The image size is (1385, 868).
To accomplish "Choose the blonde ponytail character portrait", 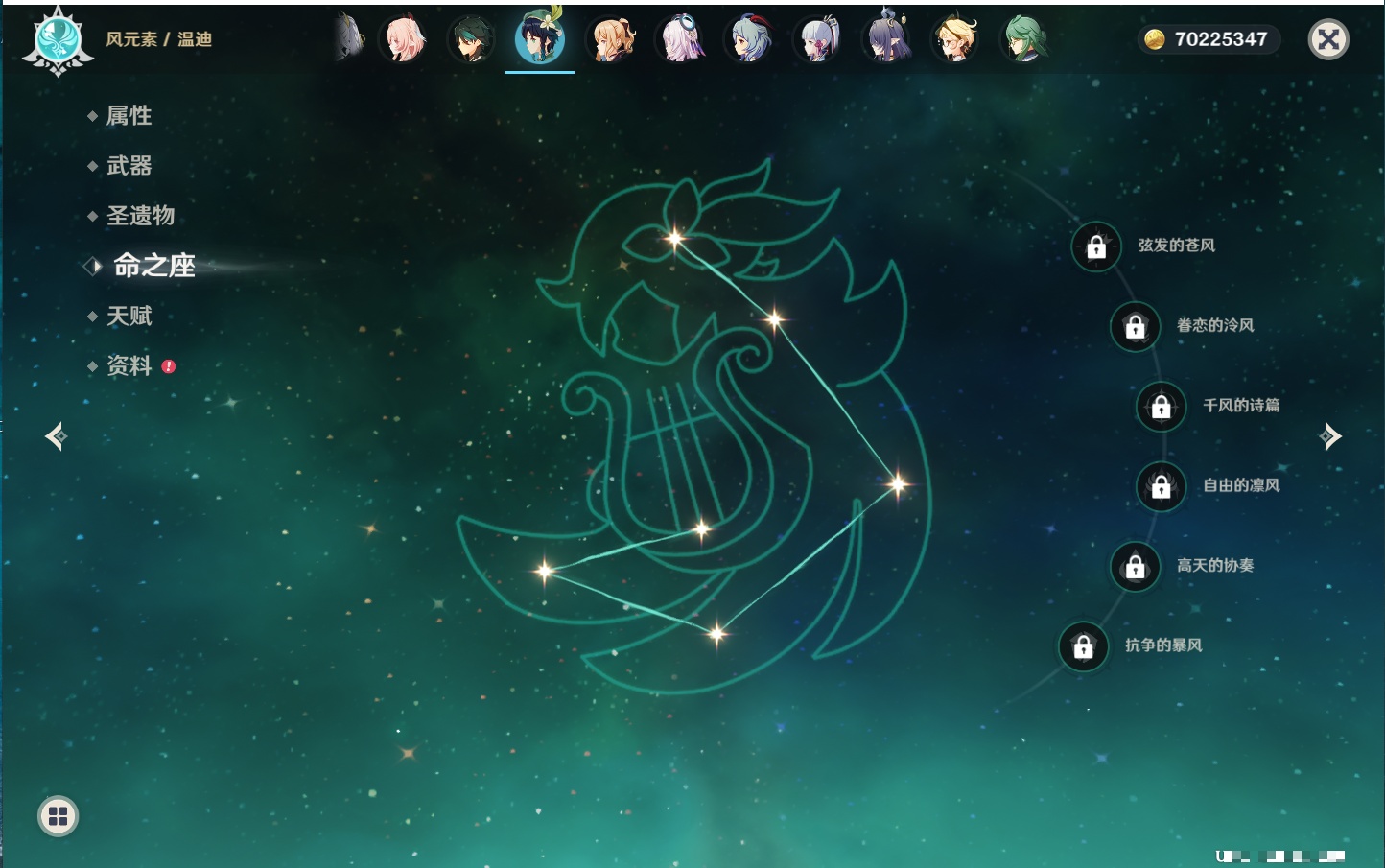I will (611, 39).
